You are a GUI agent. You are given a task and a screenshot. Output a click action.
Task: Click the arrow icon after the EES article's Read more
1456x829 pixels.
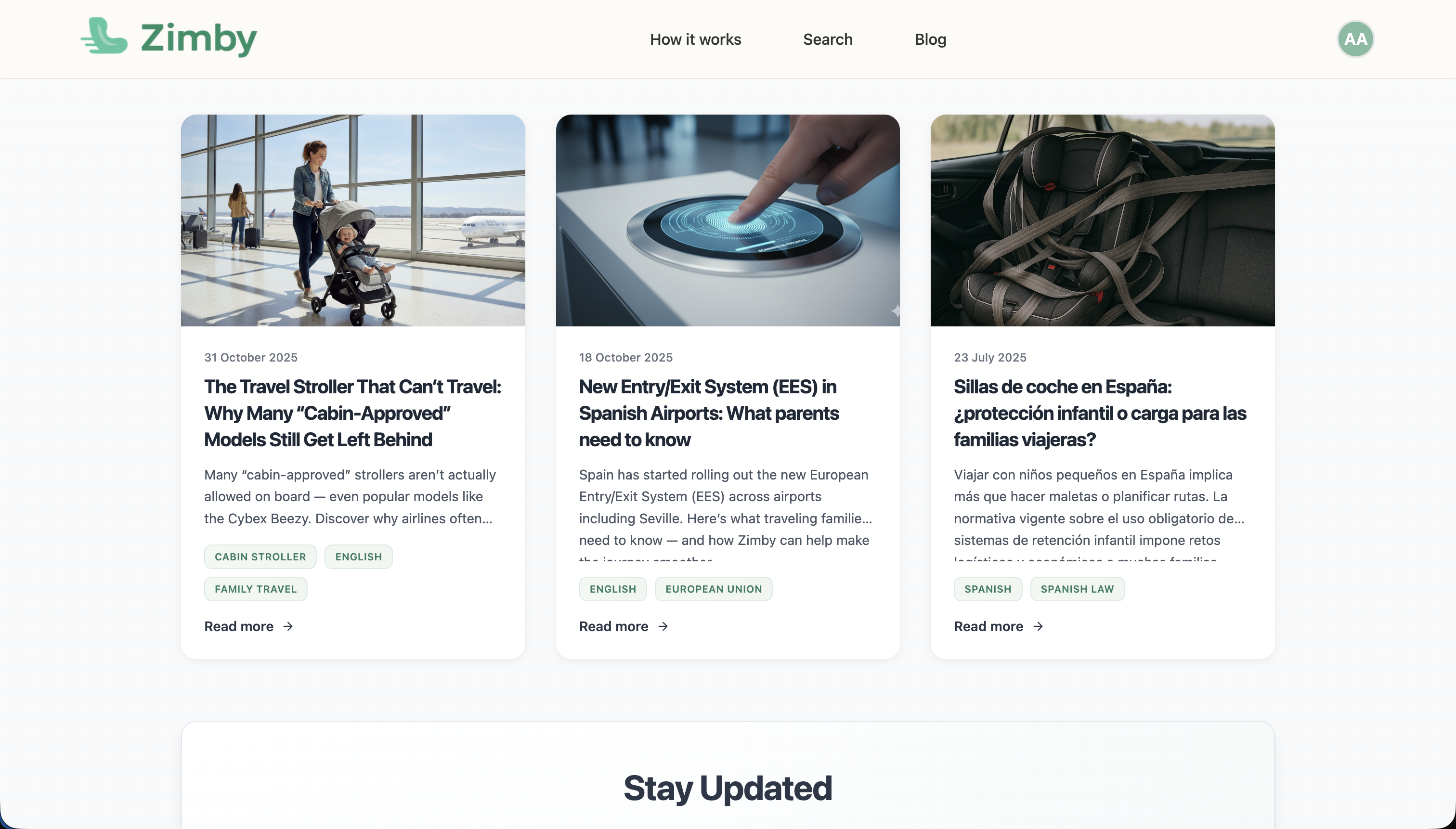(x=663, y=626)
